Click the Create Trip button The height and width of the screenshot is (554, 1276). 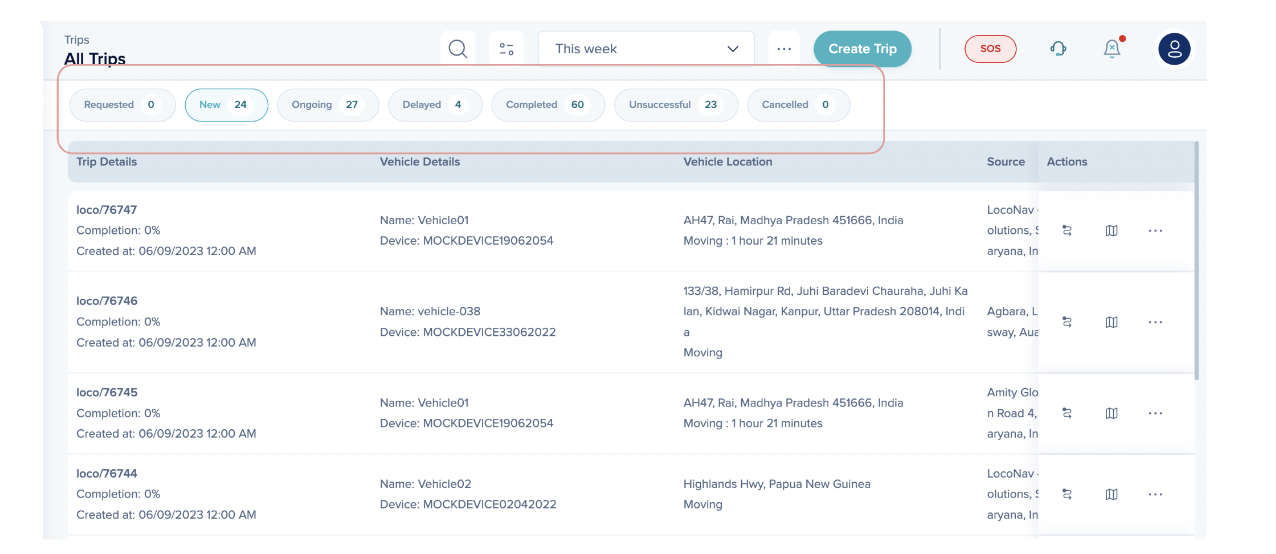tap(862, 49)
